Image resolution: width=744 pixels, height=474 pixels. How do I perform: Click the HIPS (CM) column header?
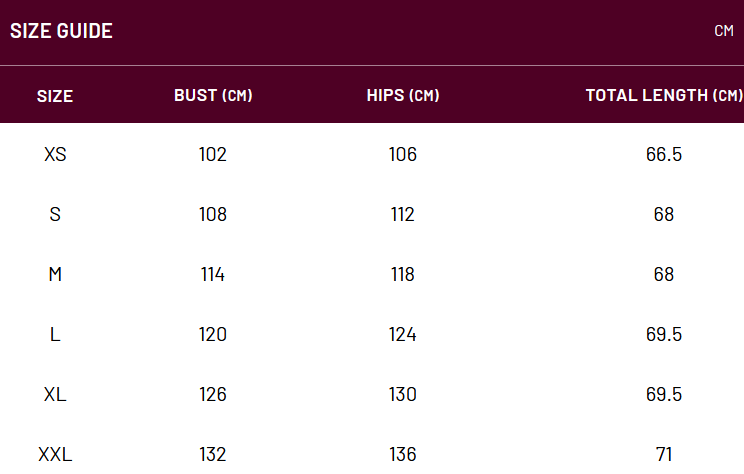click(x=403, y=95)
